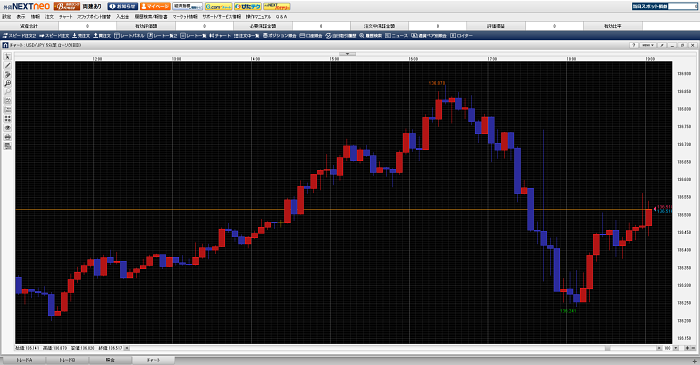700x365 pixels.
Task: Pick the trend line drawing tool
Action: pyautogui.click(x=8, y=66)
